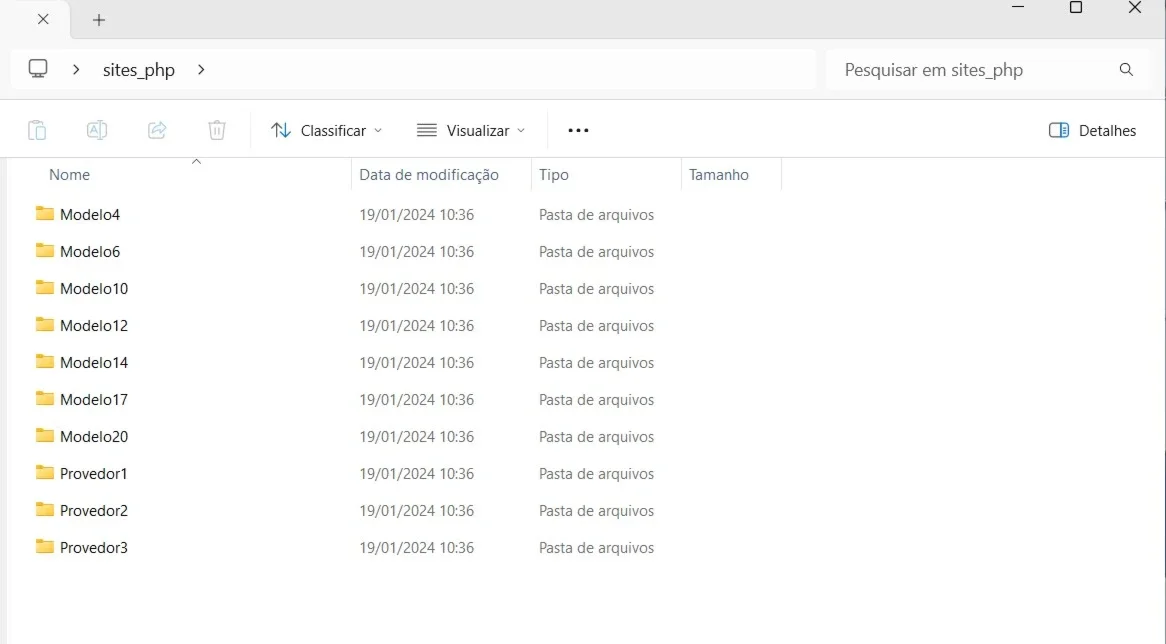
Task: Sort by Tamanho column header
Action: (x=718, y=175)
